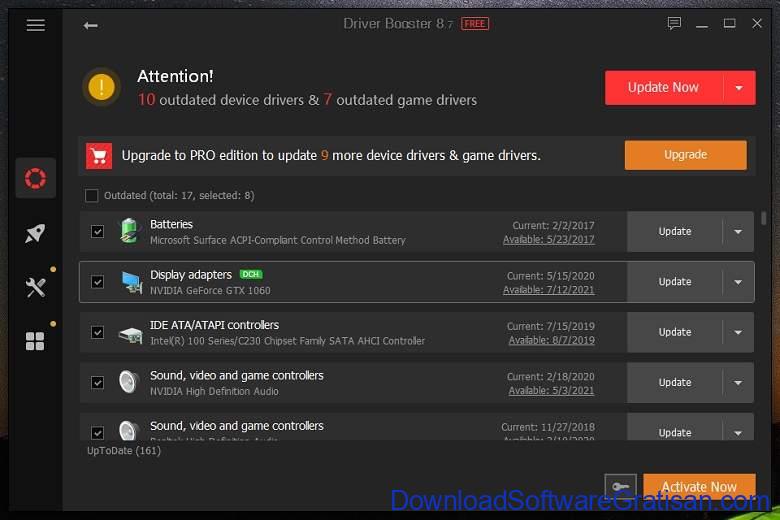This screenshot has width=780, height=520.
Task: Toggle the select-all Outdated checkbox
Action: coord(92,196)
